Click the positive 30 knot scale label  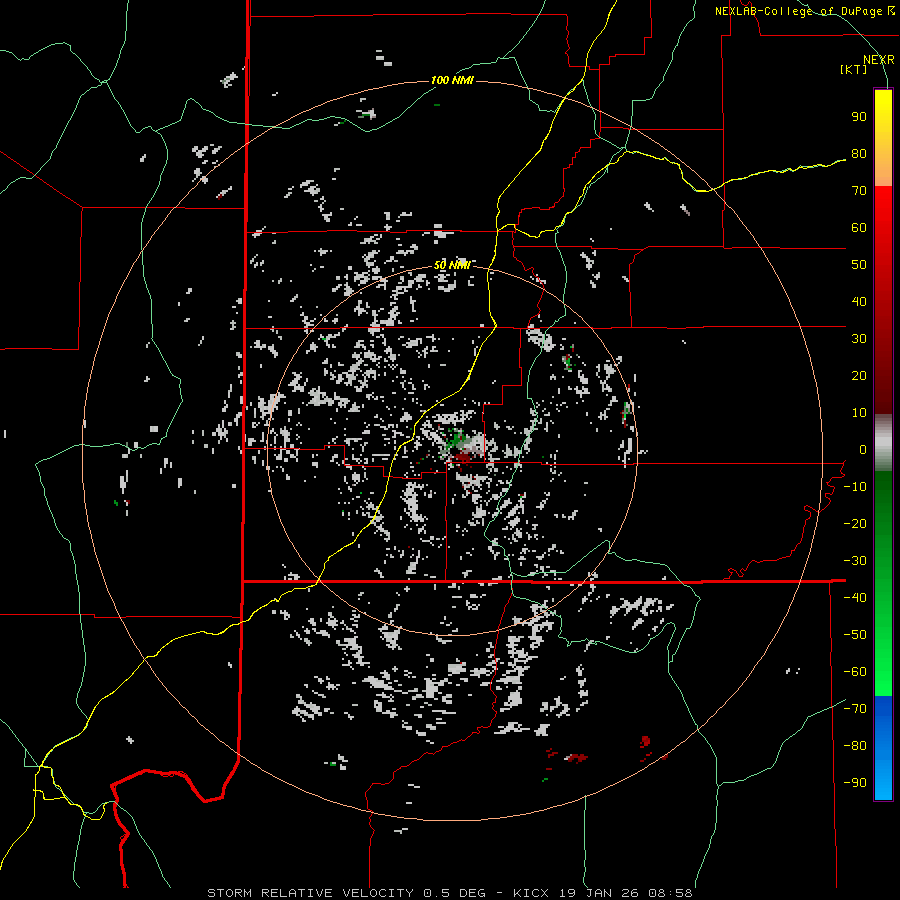859,339
